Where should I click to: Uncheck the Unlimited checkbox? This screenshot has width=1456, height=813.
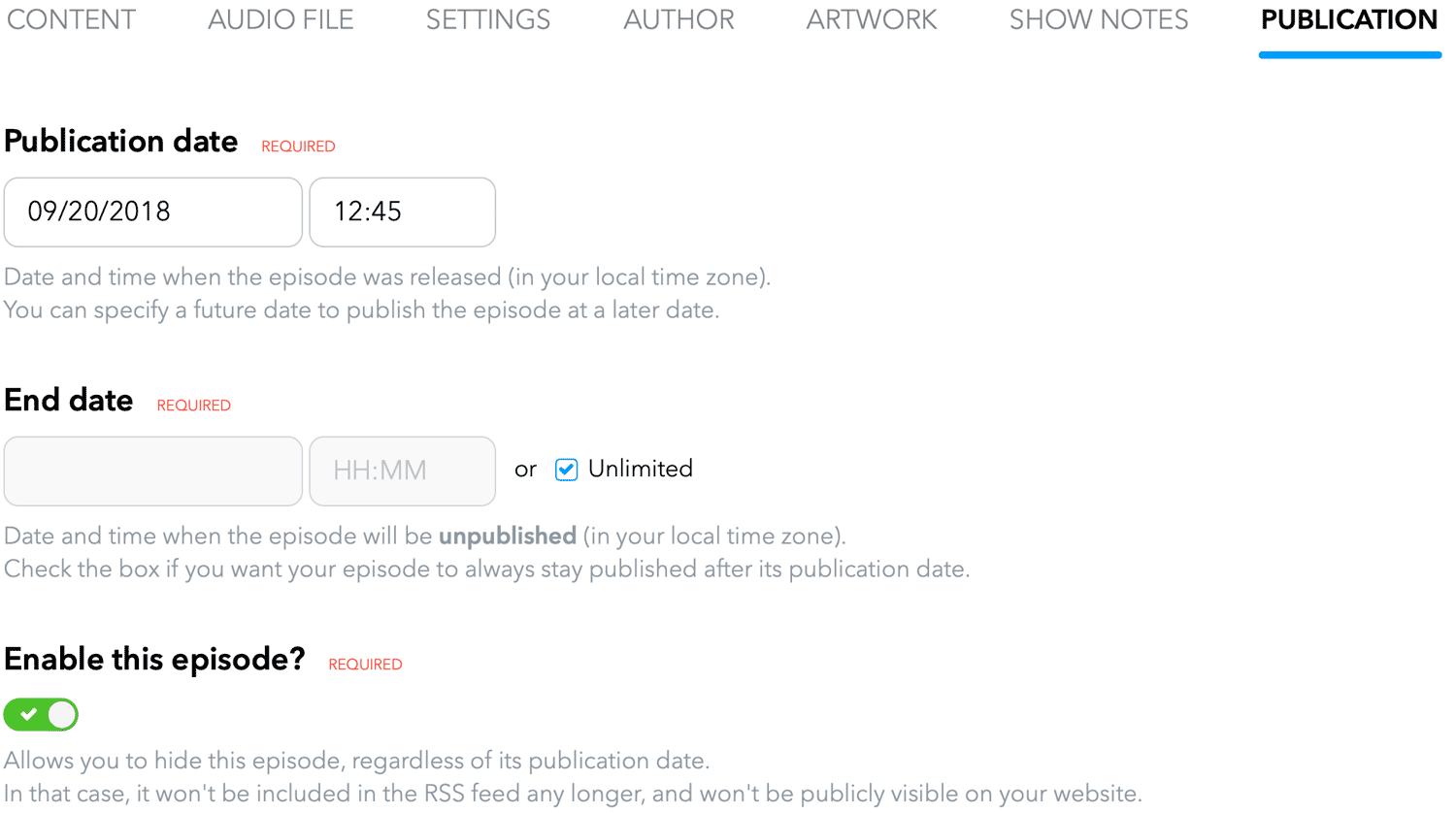[566, 470]
